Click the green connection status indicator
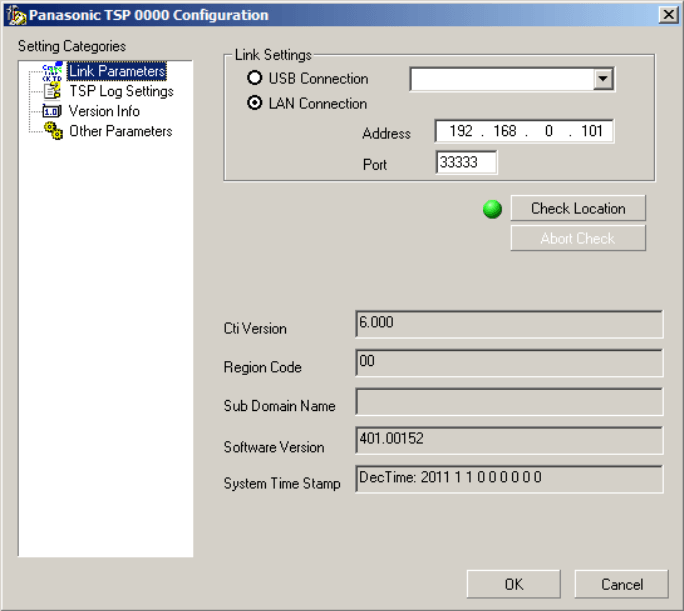Viewport: 684px width, 611px height. 492,209
